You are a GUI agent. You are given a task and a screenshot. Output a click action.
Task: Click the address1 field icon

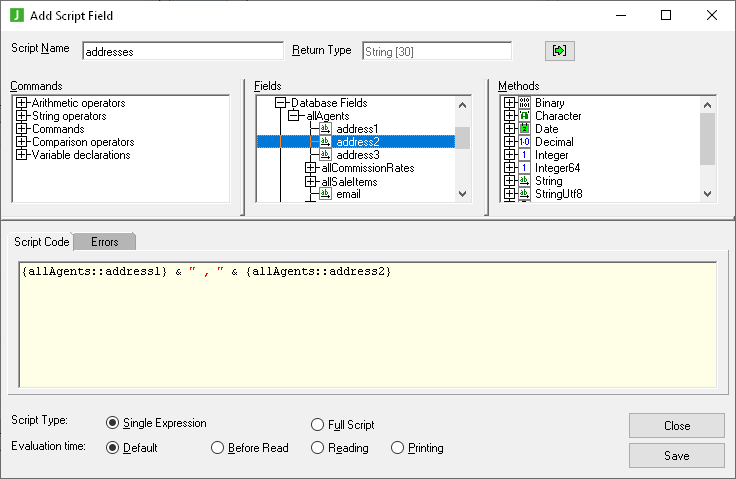[325, 129]
